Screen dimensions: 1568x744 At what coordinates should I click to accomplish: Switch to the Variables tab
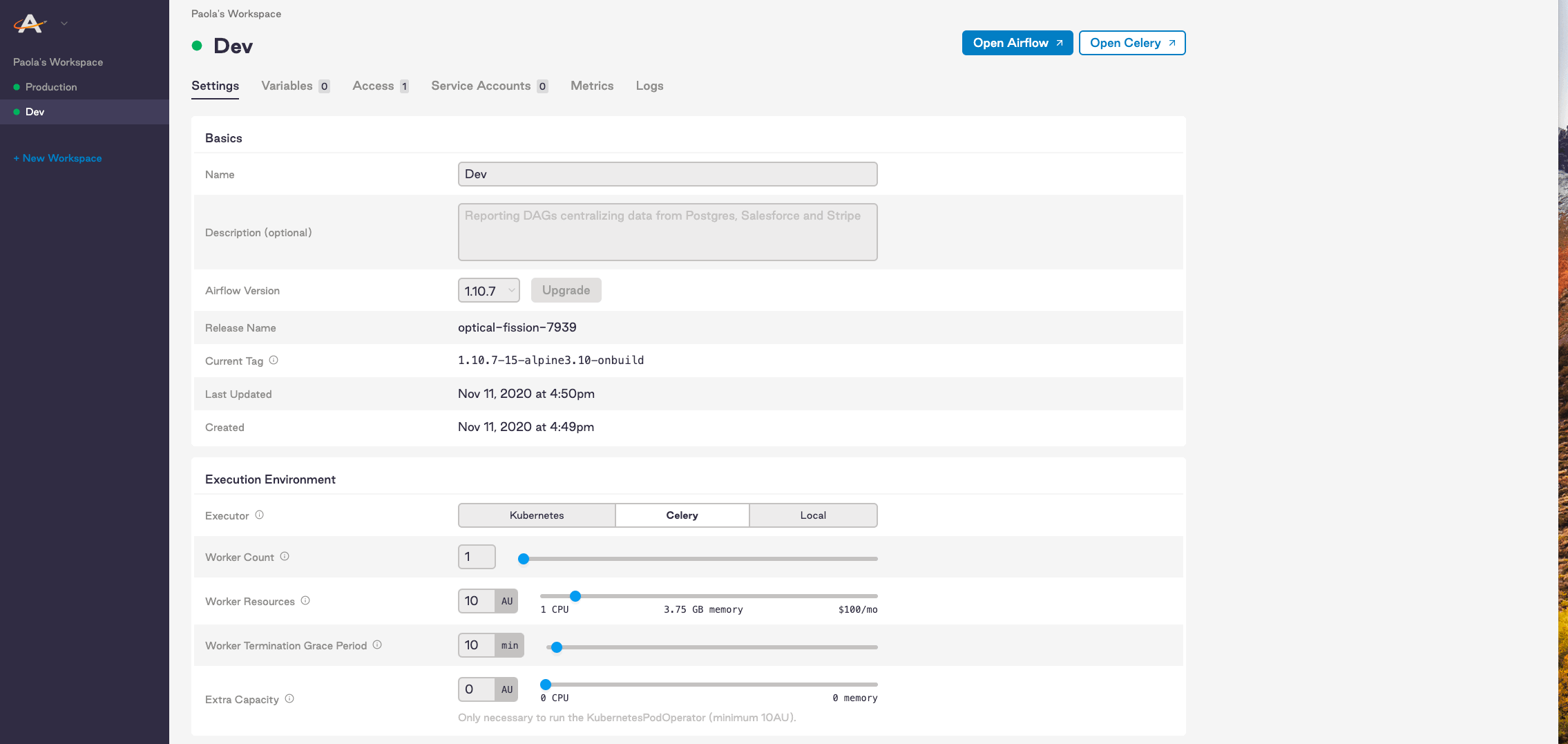pyautogui.click(x=287, y=86)
